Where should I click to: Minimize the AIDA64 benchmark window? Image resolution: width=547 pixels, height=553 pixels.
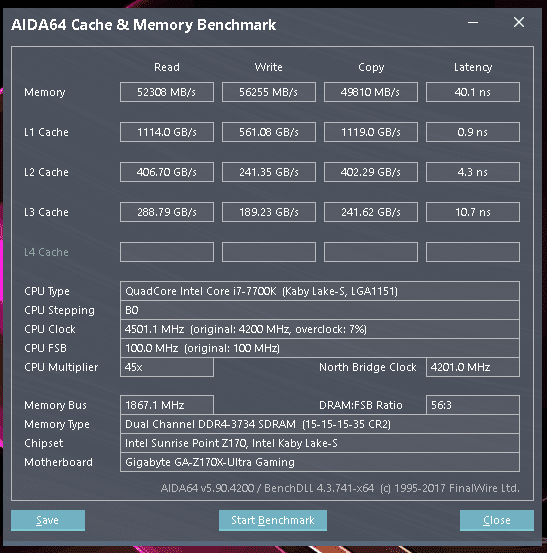point(473,23)
